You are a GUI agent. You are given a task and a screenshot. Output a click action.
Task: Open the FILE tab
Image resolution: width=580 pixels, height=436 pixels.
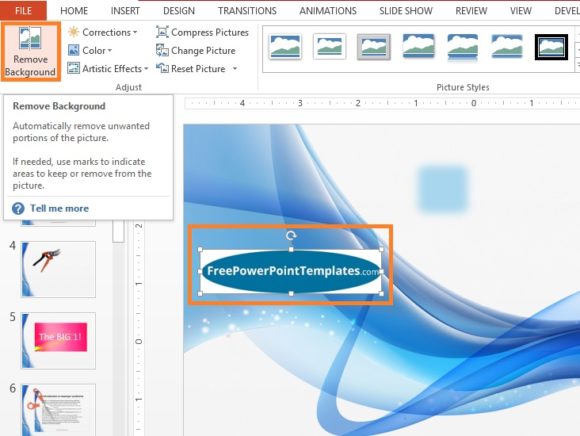click(x=23, y=11)
